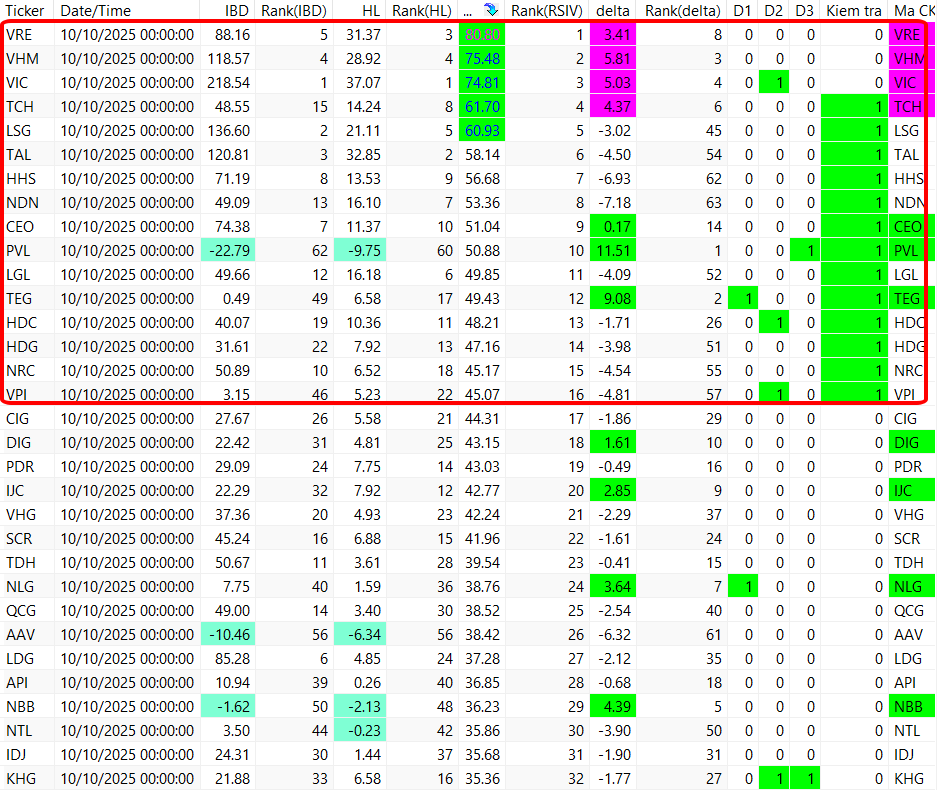
Task: Click IBD value 136.60 in LSG row
Action: click(x=228, y=130)
